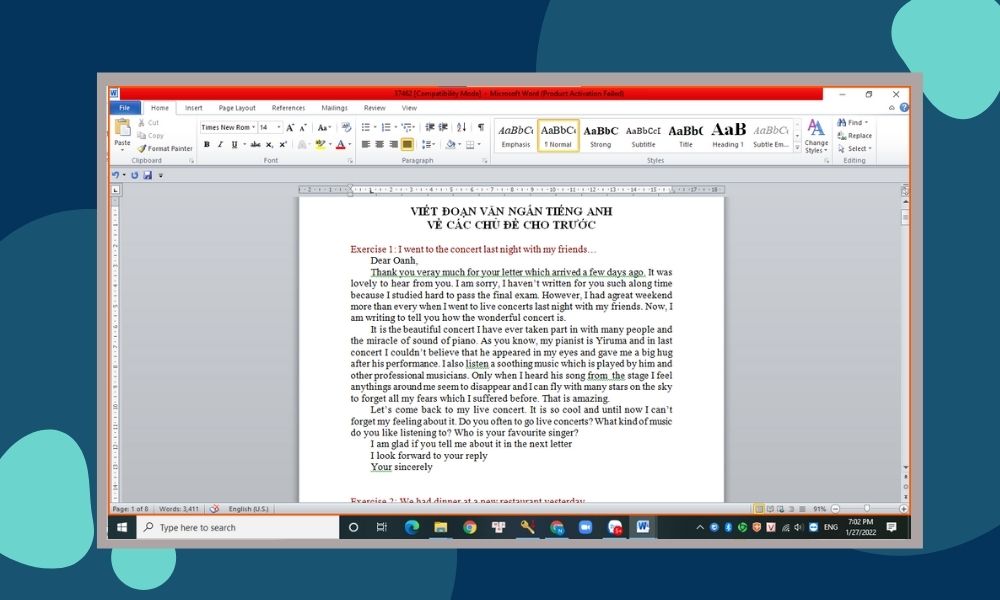Click the Undo arrow icon
The height and width of the screenshot is (600, 1000).
pos(115,175)
